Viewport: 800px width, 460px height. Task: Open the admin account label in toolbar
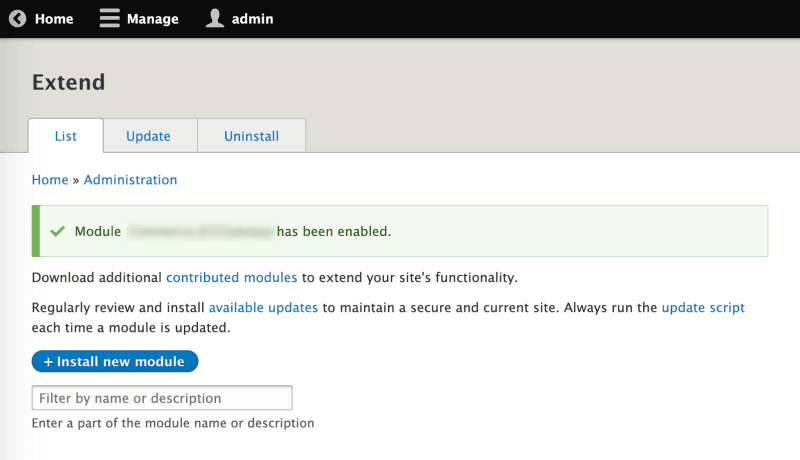tap(252, 19)
